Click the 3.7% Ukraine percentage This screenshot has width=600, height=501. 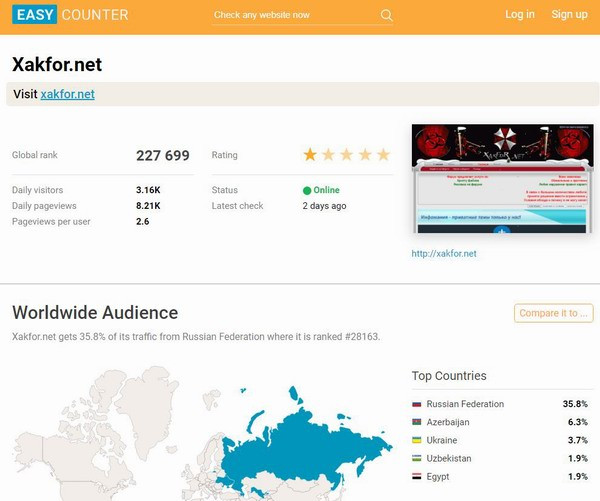(578, 440)
